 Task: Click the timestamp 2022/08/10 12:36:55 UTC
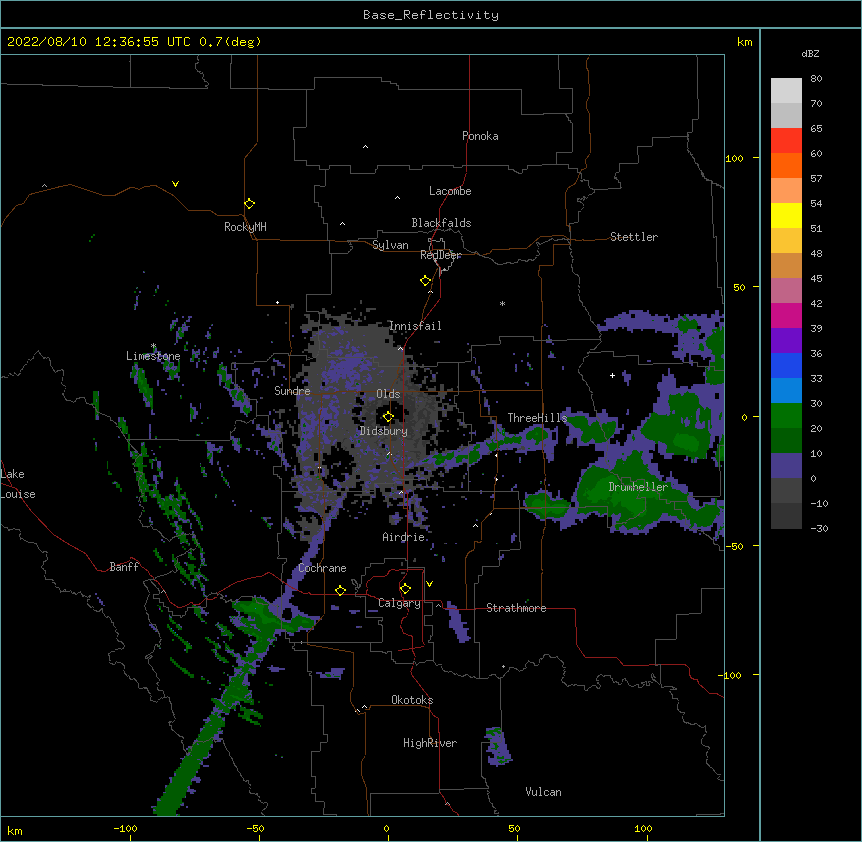coord(99,42)
